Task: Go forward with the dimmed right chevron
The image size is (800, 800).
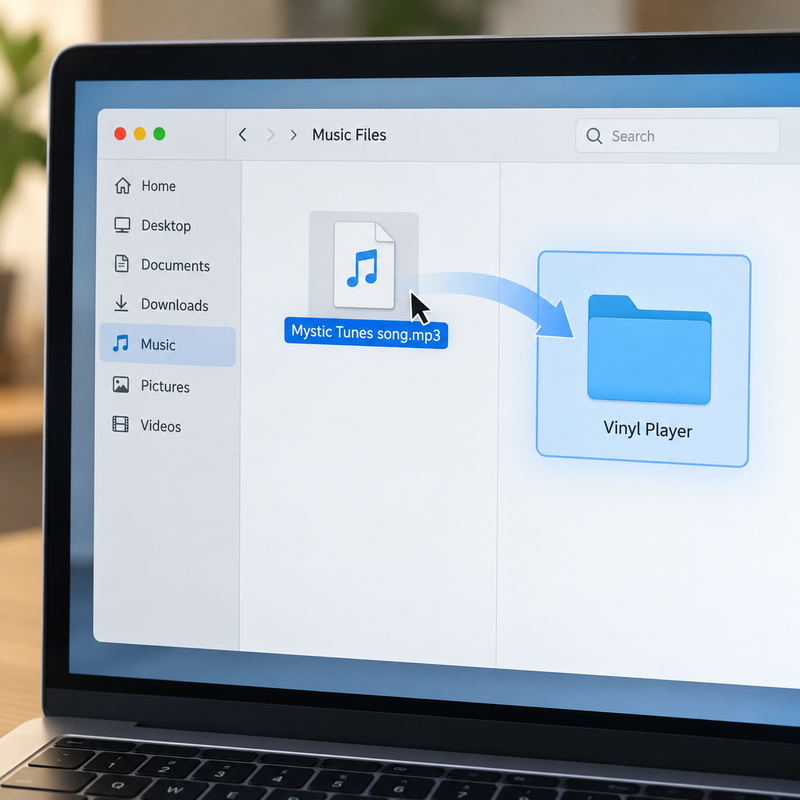Action: coord(271,135)
